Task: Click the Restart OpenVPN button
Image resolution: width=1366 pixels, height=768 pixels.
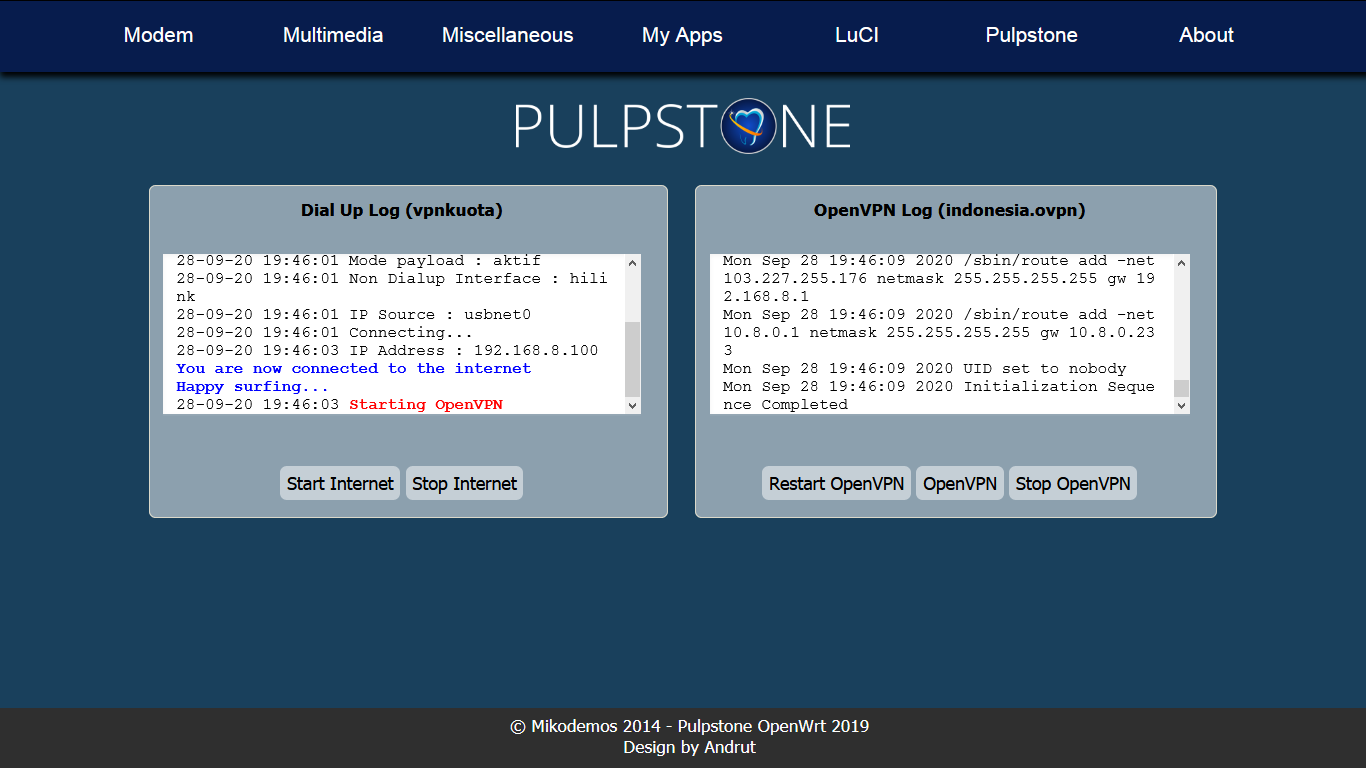Action: click(836, 483)
